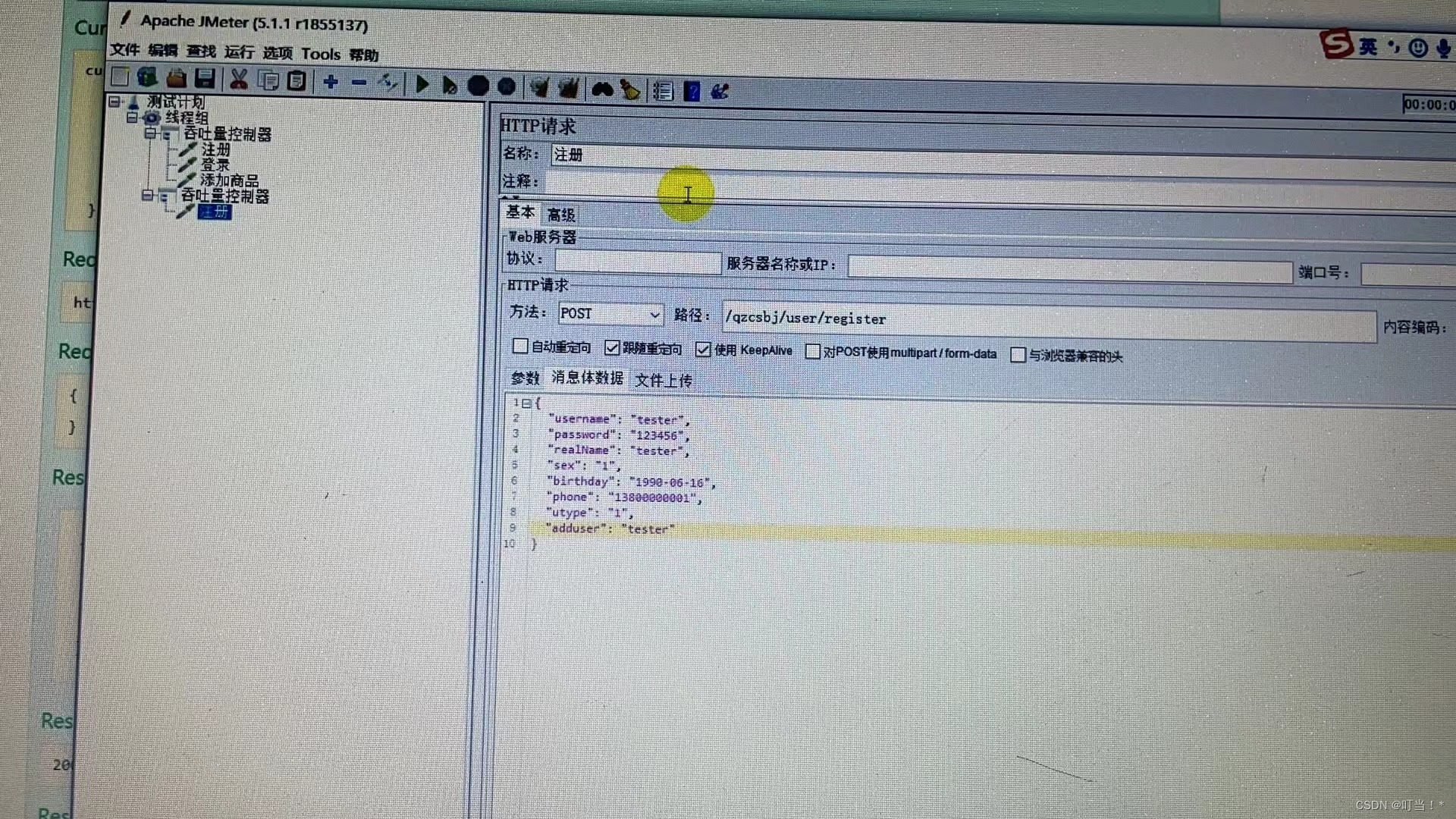The image size is (1456, 819).
Task: Click the 服务器名称或IP input field
Action: (1069, 269)
